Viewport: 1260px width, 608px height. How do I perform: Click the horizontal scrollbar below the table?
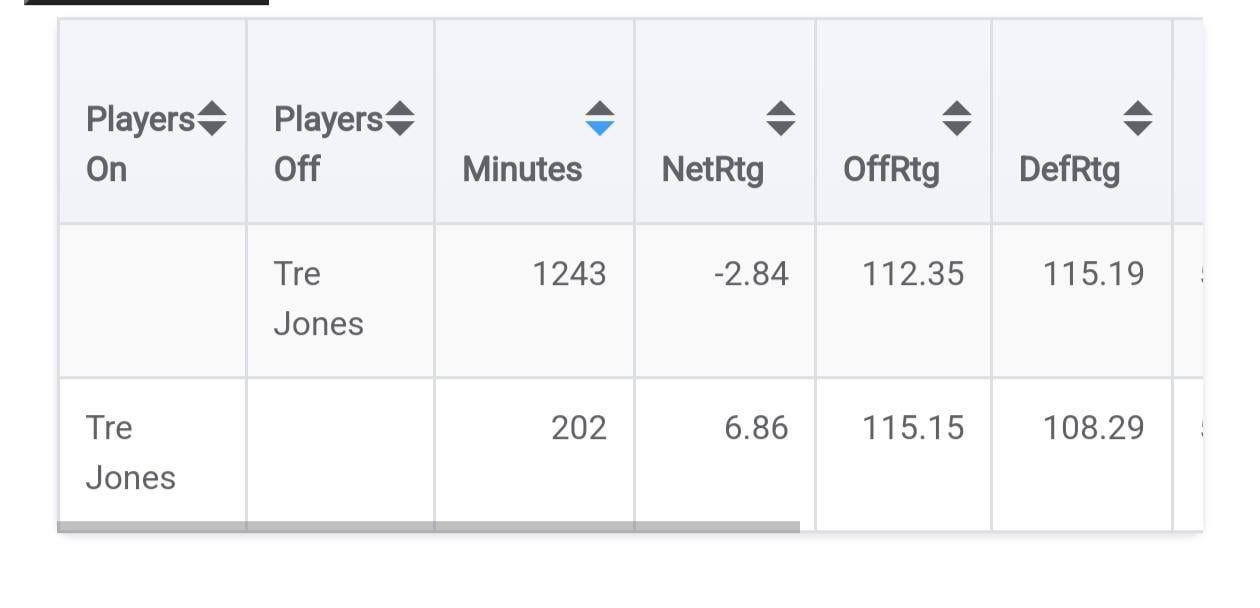430,524
